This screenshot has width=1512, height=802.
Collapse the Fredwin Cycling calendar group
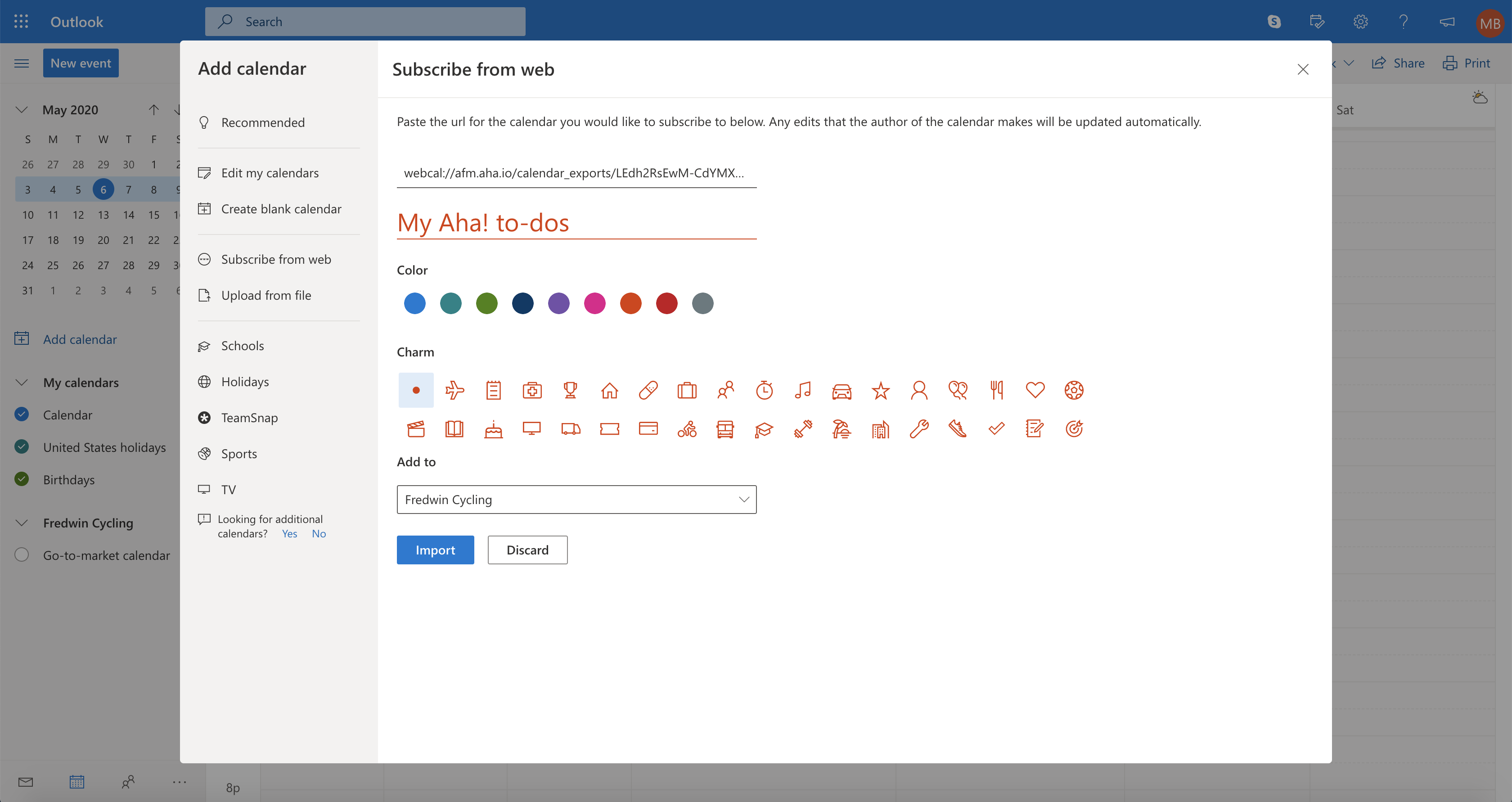tap(22, 523)
